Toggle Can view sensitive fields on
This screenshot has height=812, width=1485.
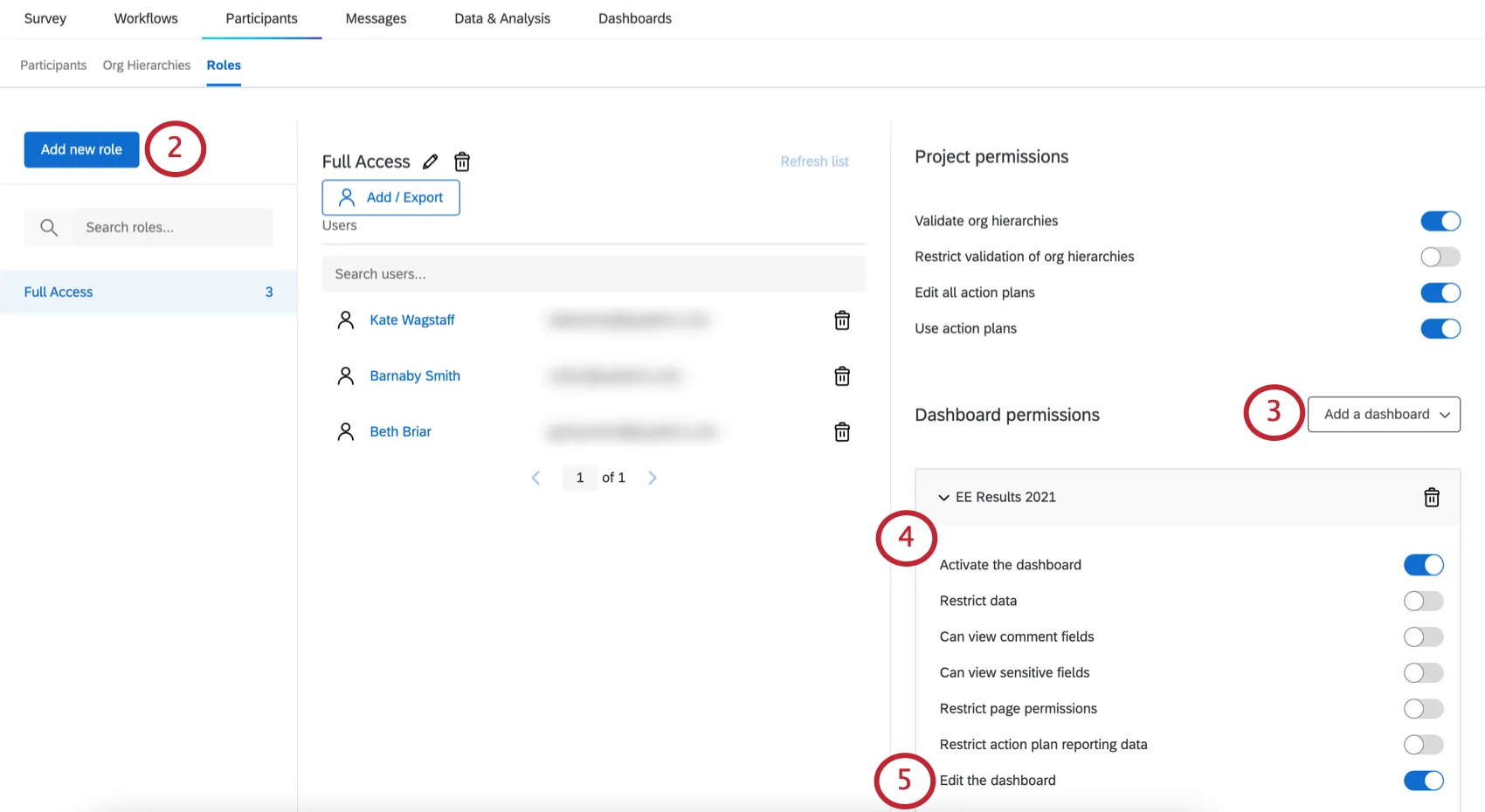tap(1422, 672)
